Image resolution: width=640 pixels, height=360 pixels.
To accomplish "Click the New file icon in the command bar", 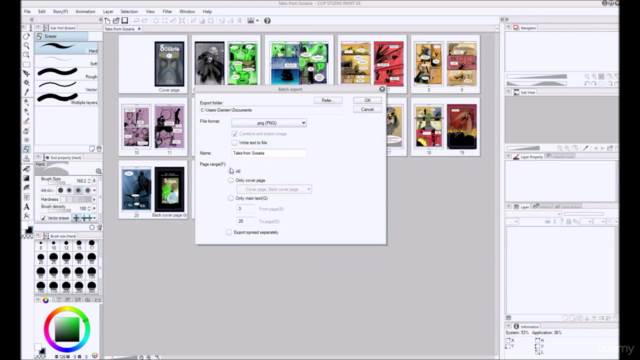I will pyautogui.click(x=107, y=21).
